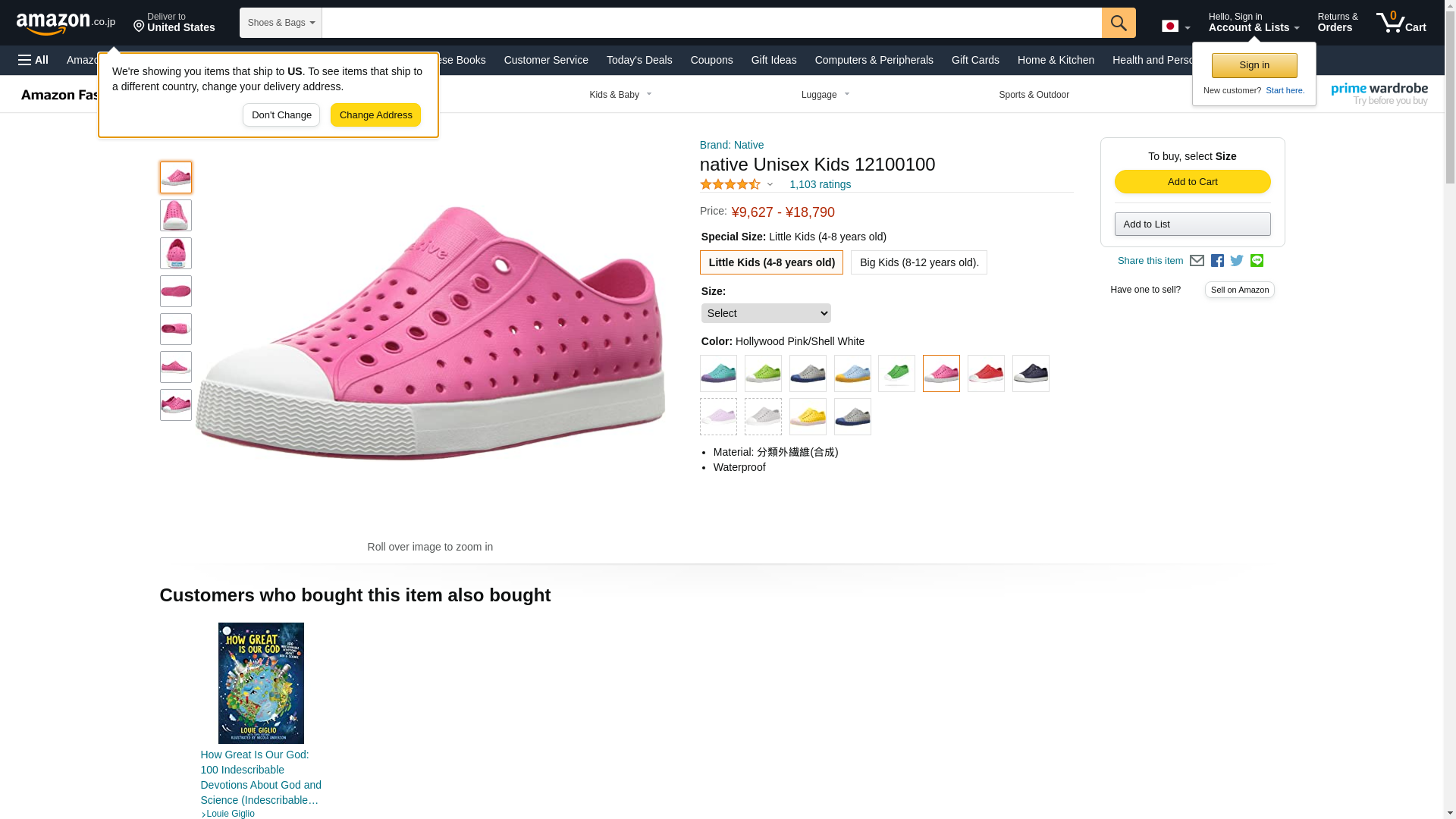The image size is (1456, 819).
Task: Share this item on LINE
Action: click(x=1257, y=261)
